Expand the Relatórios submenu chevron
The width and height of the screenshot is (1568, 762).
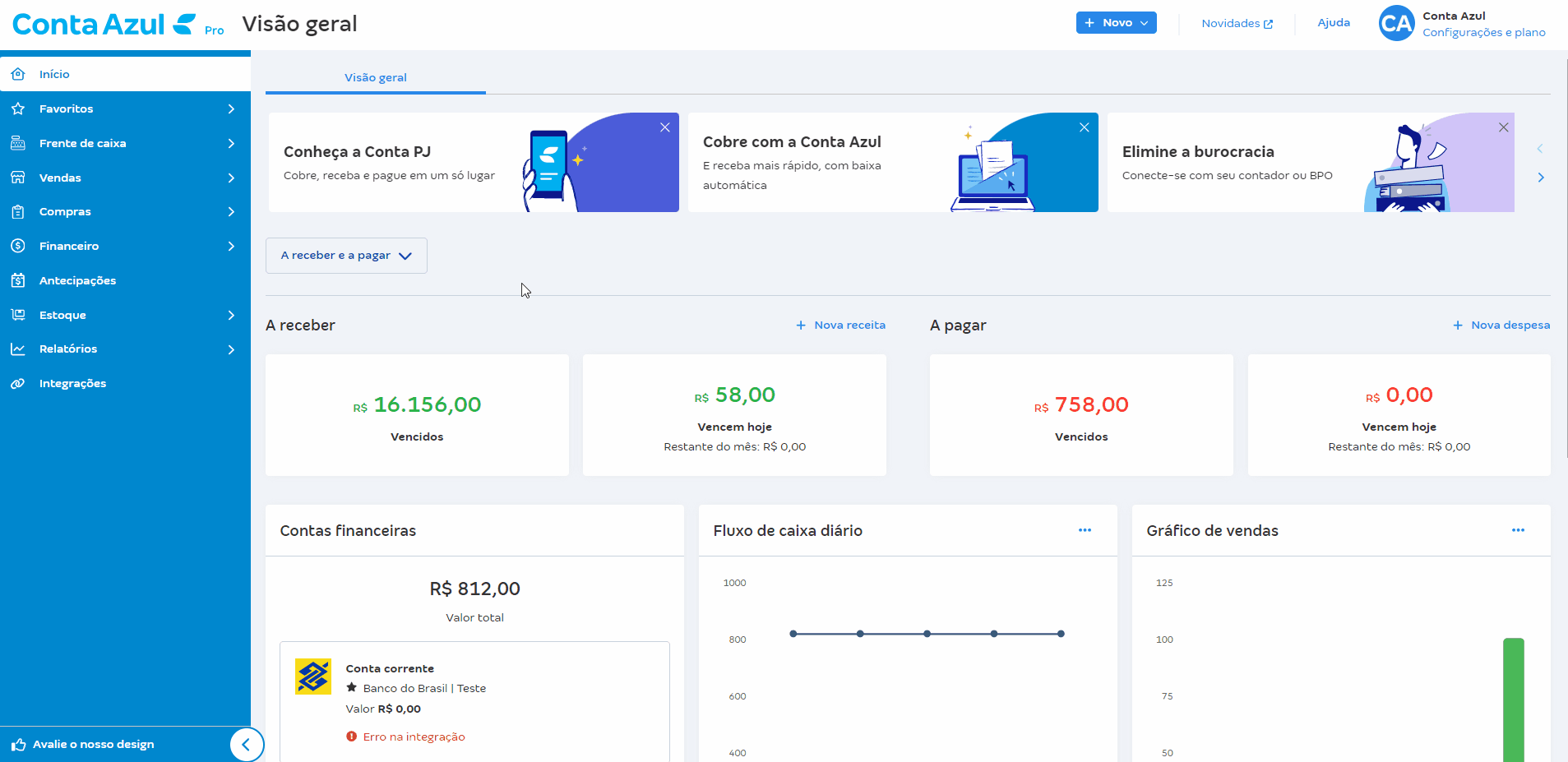click(231, 349)
